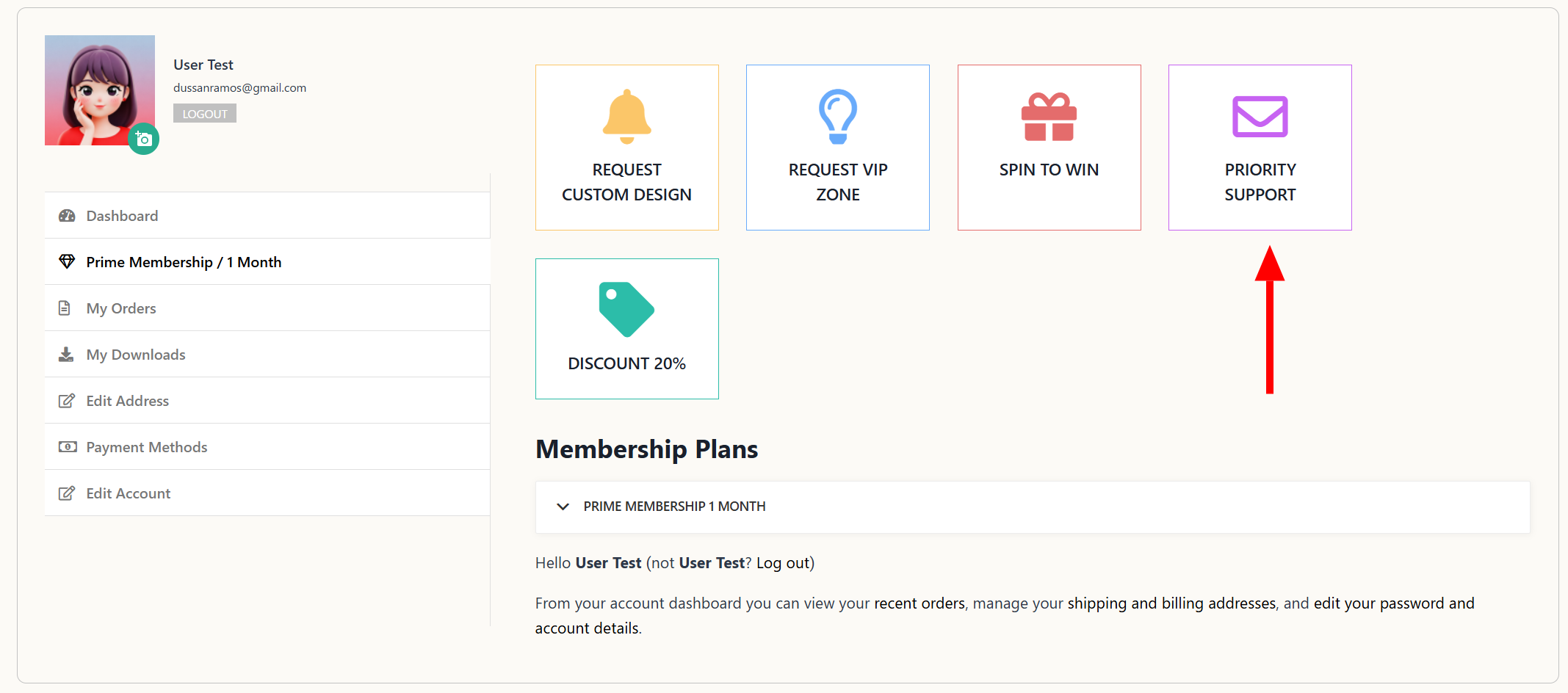
Task: Click the gift Spin to Win icon
Action: [x=1049, y=117]
